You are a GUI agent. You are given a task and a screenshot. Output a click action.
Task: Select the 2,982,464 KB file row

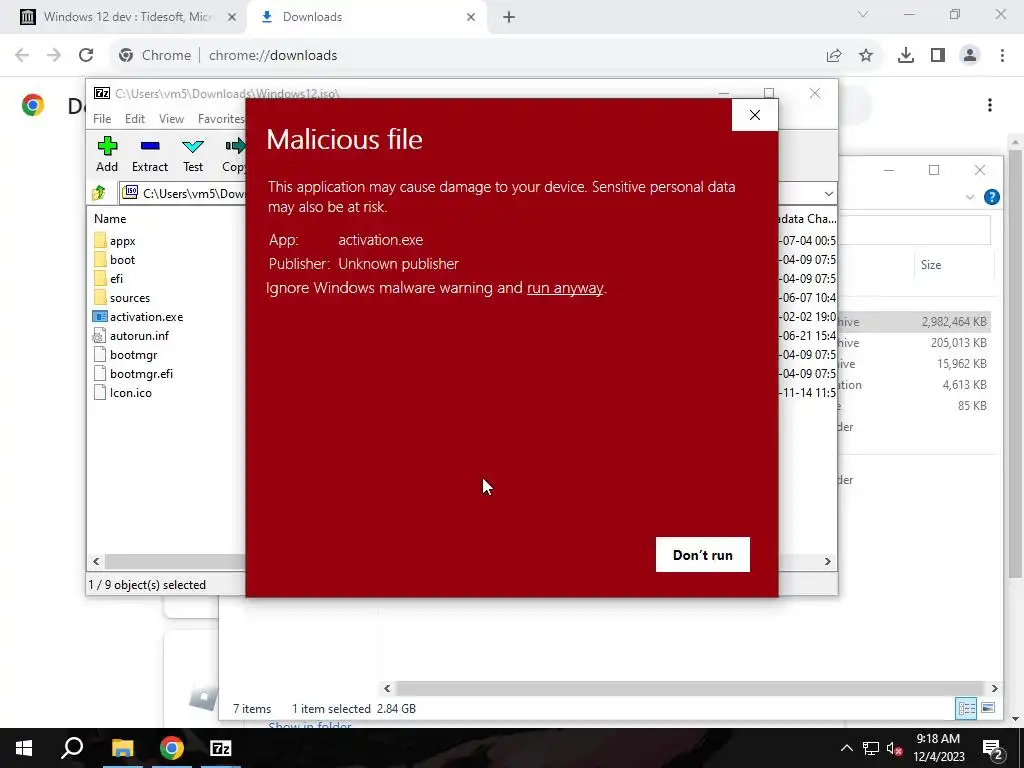(x=914, y=321)
